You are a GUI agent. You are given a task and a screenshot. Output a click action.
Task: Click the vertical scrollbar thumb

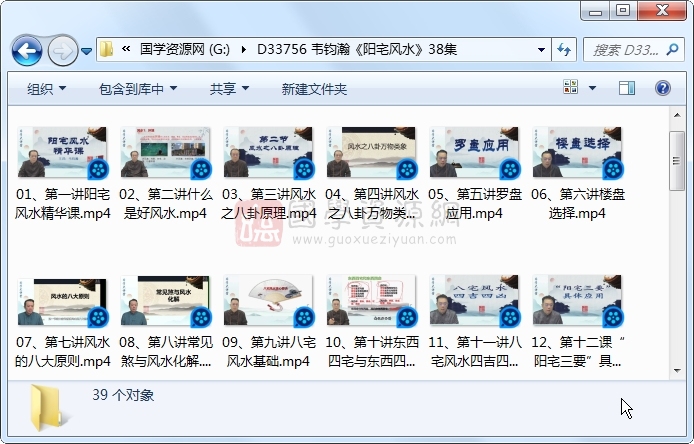coord(677,161)
